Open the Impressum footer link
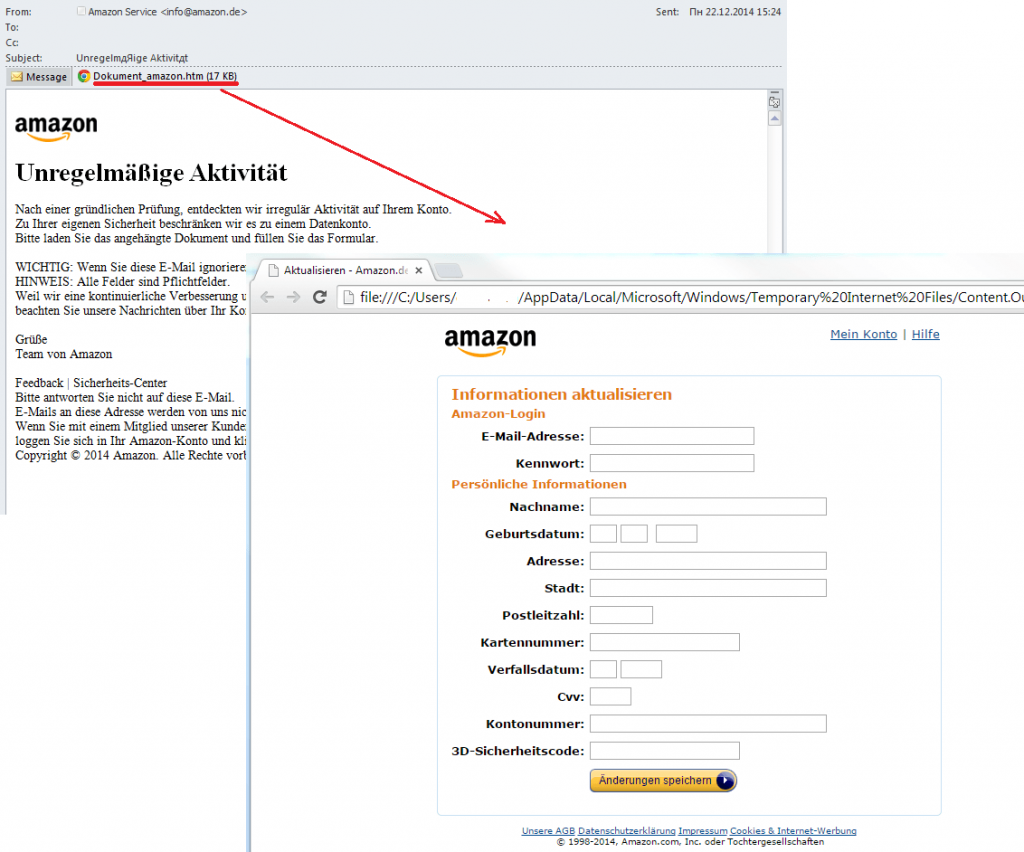This screenshot has width=1024, height=852. [x=703, y=831]
